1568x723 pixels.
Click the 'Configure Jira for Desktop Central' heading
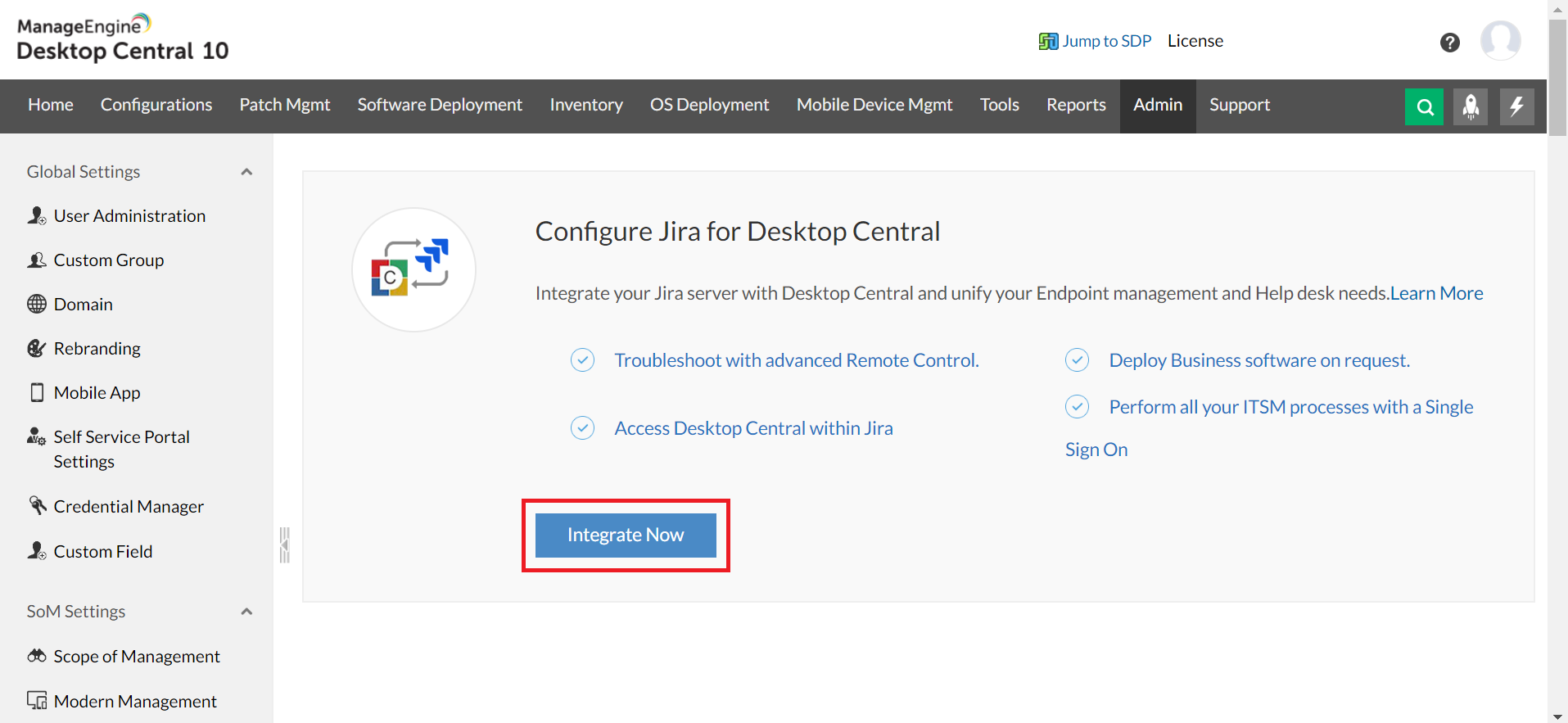(738, 232)
